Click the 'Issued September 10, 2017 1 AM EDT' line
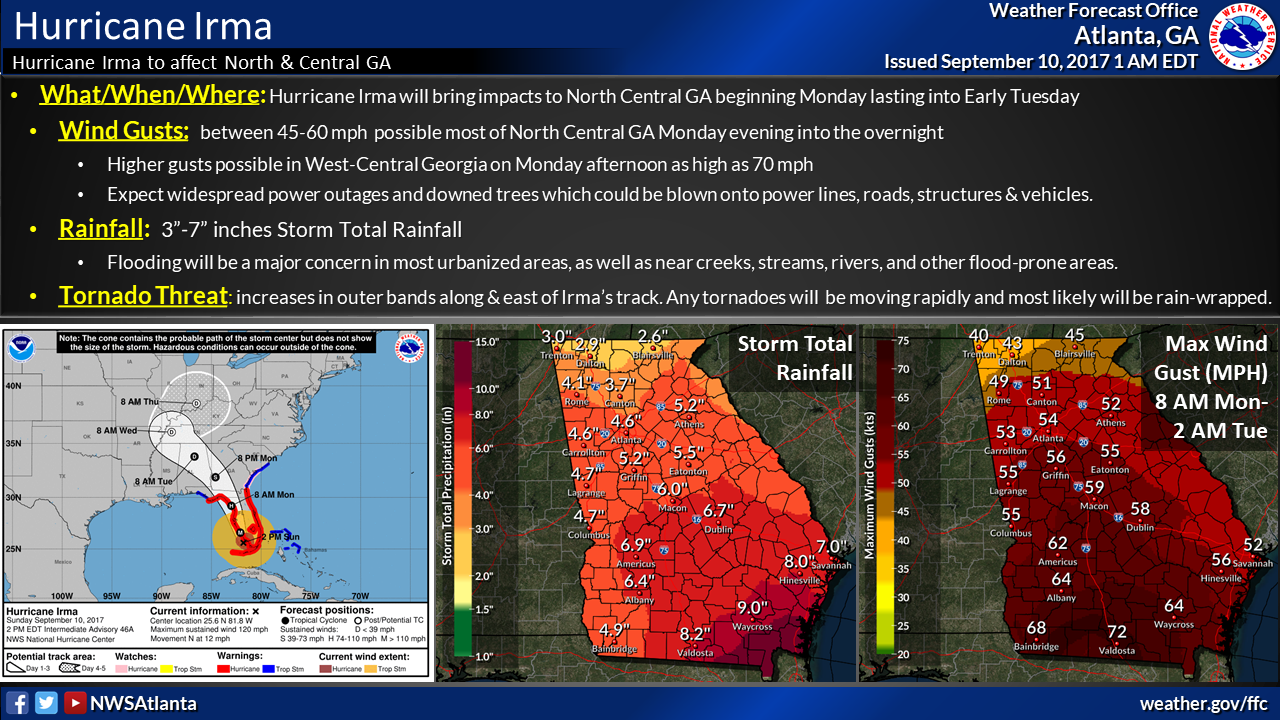Image resolution: width=1280 pixels, height=720 pixels. tap(1041, 61)
